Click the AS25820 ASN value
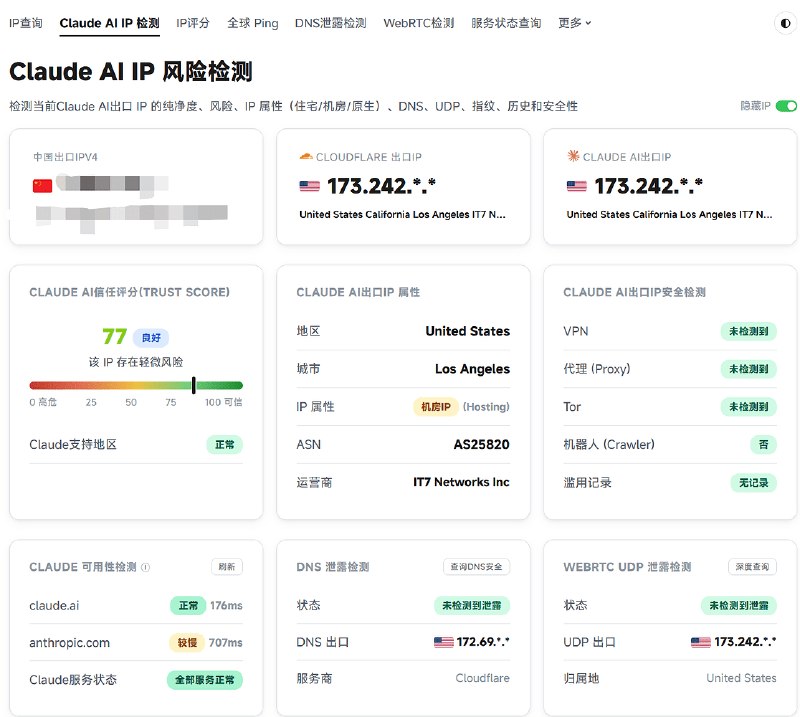 (481, 444)
